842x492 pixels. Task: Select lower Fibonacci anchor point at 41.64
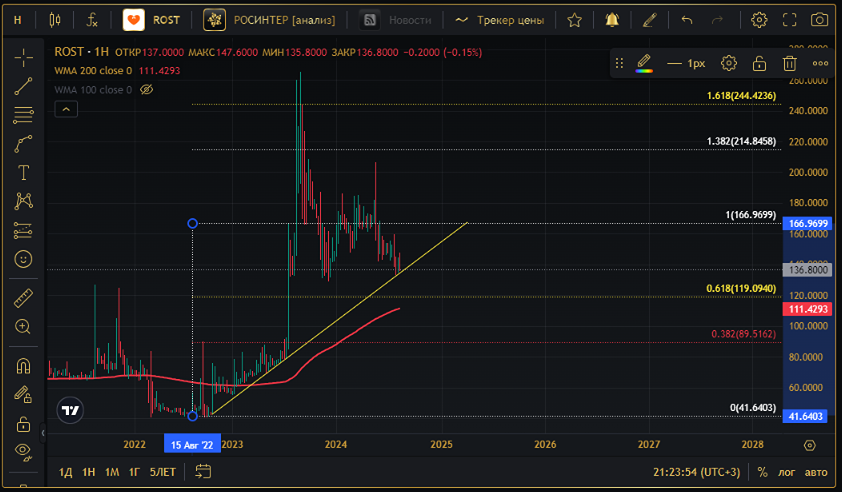[192, 416]
